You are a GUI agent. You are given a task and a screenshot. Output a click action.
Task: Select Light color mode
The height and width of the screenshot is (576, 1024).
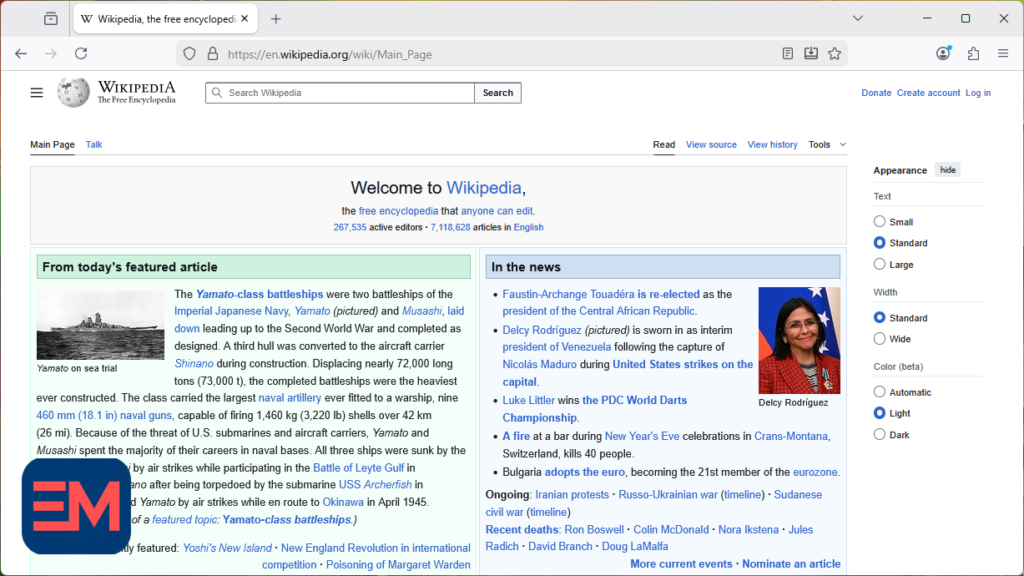tap(880, 413)
